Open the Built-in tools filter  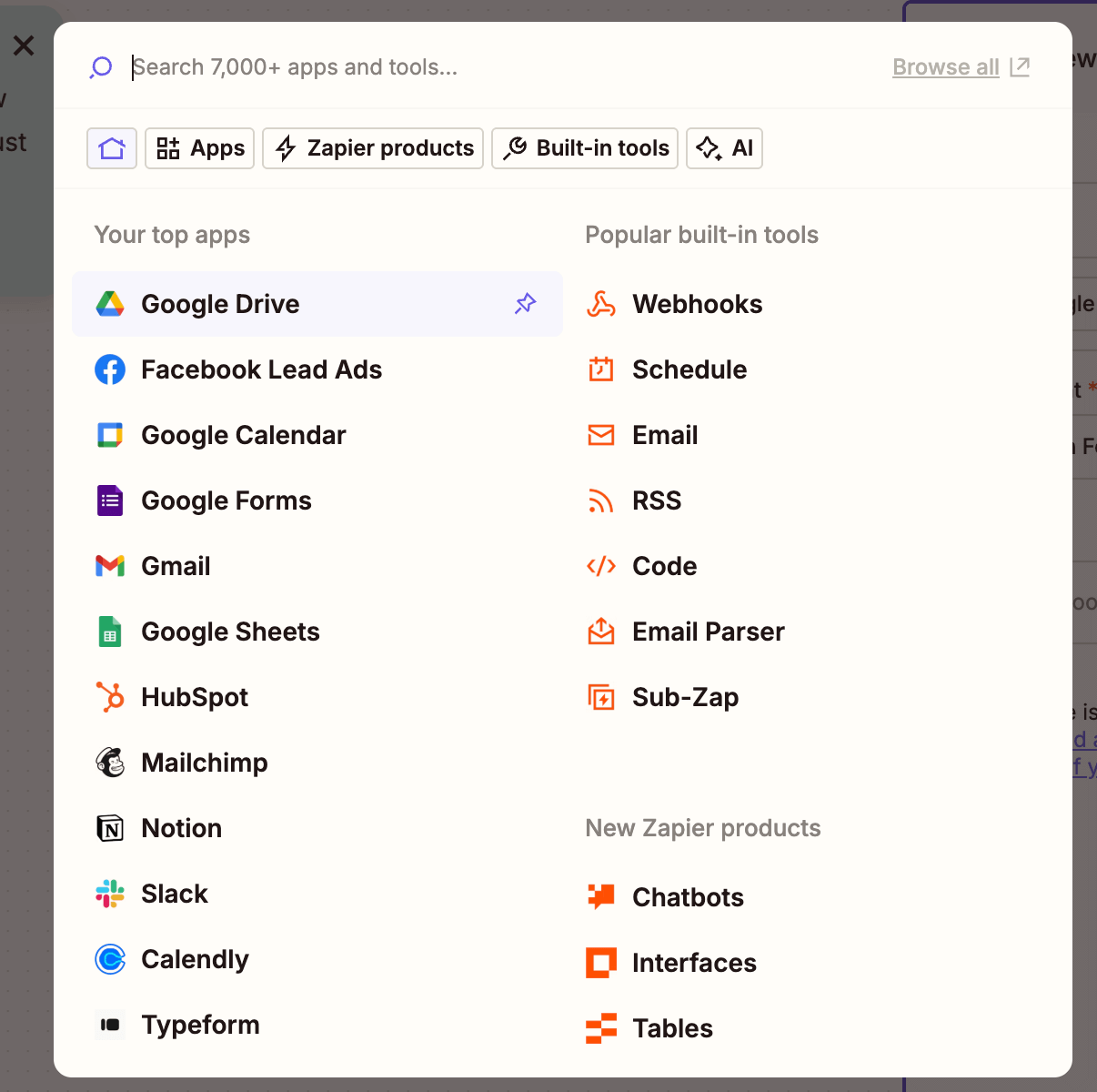(584, 148)
